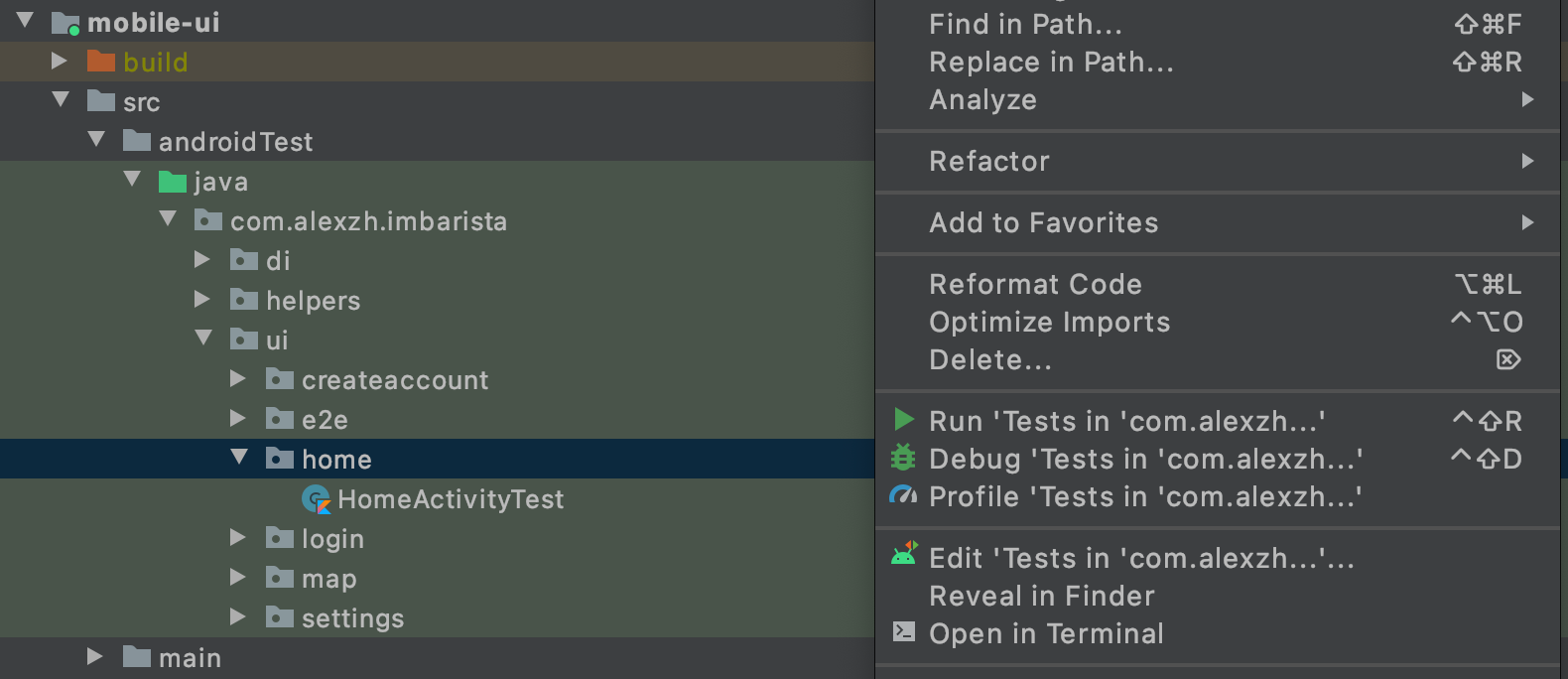This screenshot has width=1568, height=679.
Task: Open the Refactor submenu
Action: [x=989, y=161]
